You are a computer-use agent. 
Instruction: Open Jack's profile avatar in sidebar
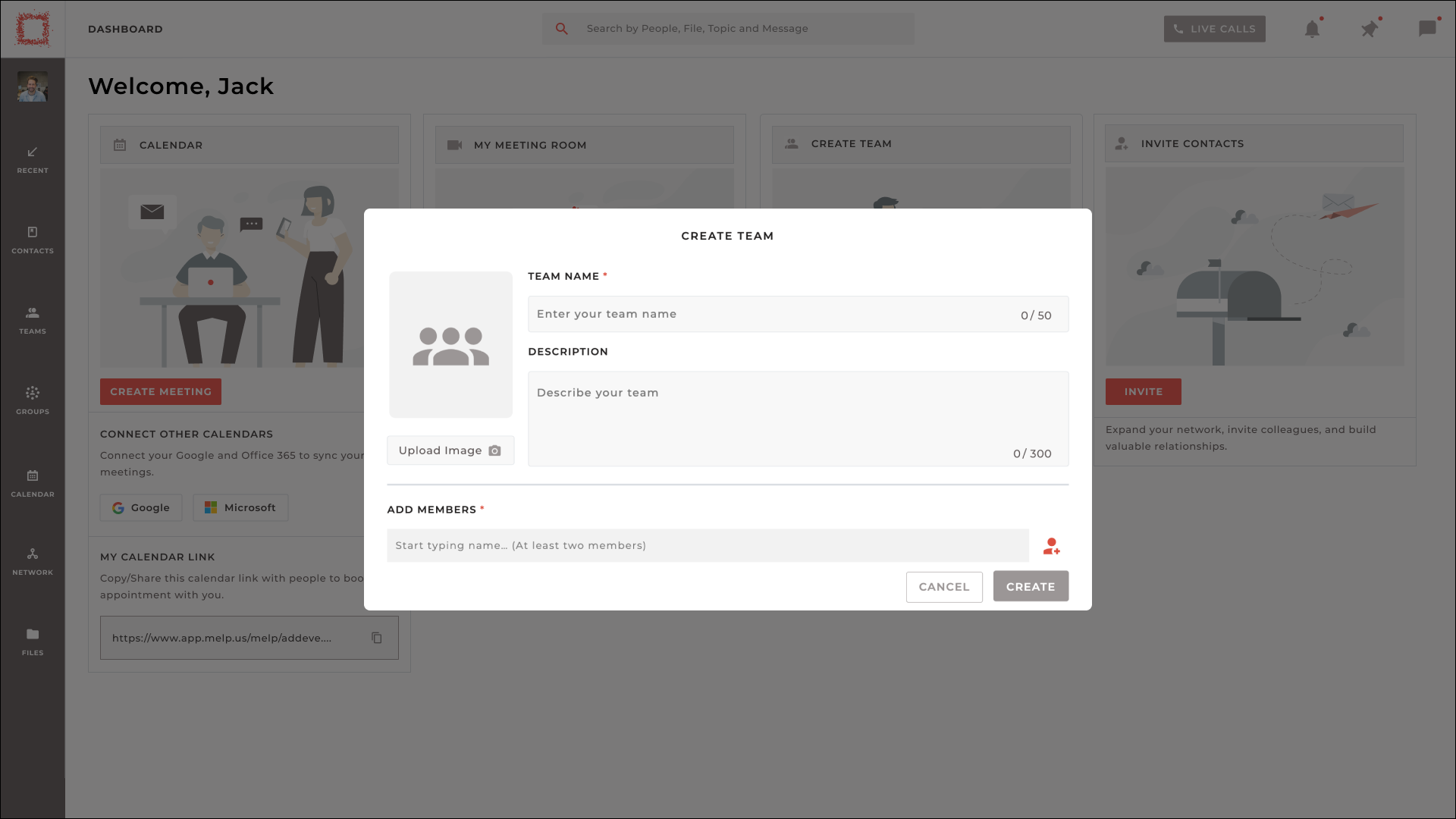[33, 87]
